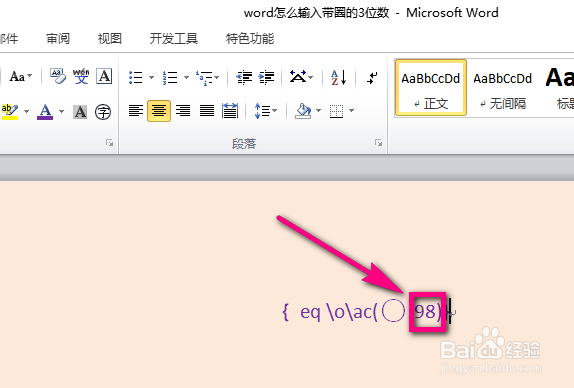Image resolution: width=574 pixels, height=388 pixels.
Task: Launch the 段落 paragraph dialog
Action: point(379,143)
